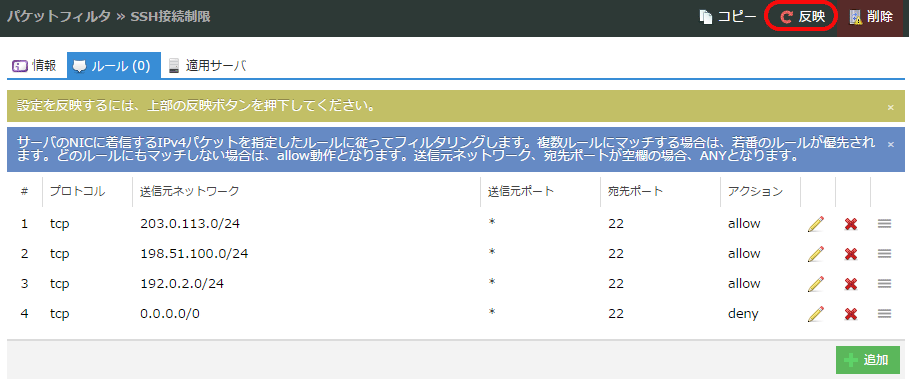The height and width of the screenshot is (385, 909).
Task: Click drag handle of rule 1
Action: (x=885, y=223)
